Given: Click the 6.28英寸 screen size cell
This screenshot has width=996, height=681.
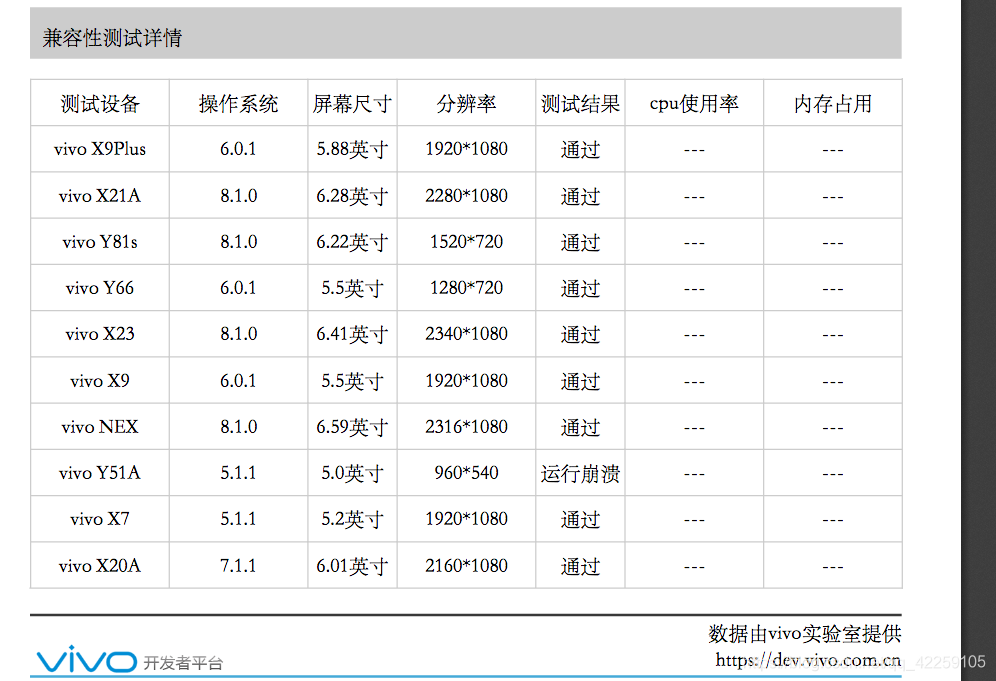Looking at the screenshot, I should click(352, 196).
